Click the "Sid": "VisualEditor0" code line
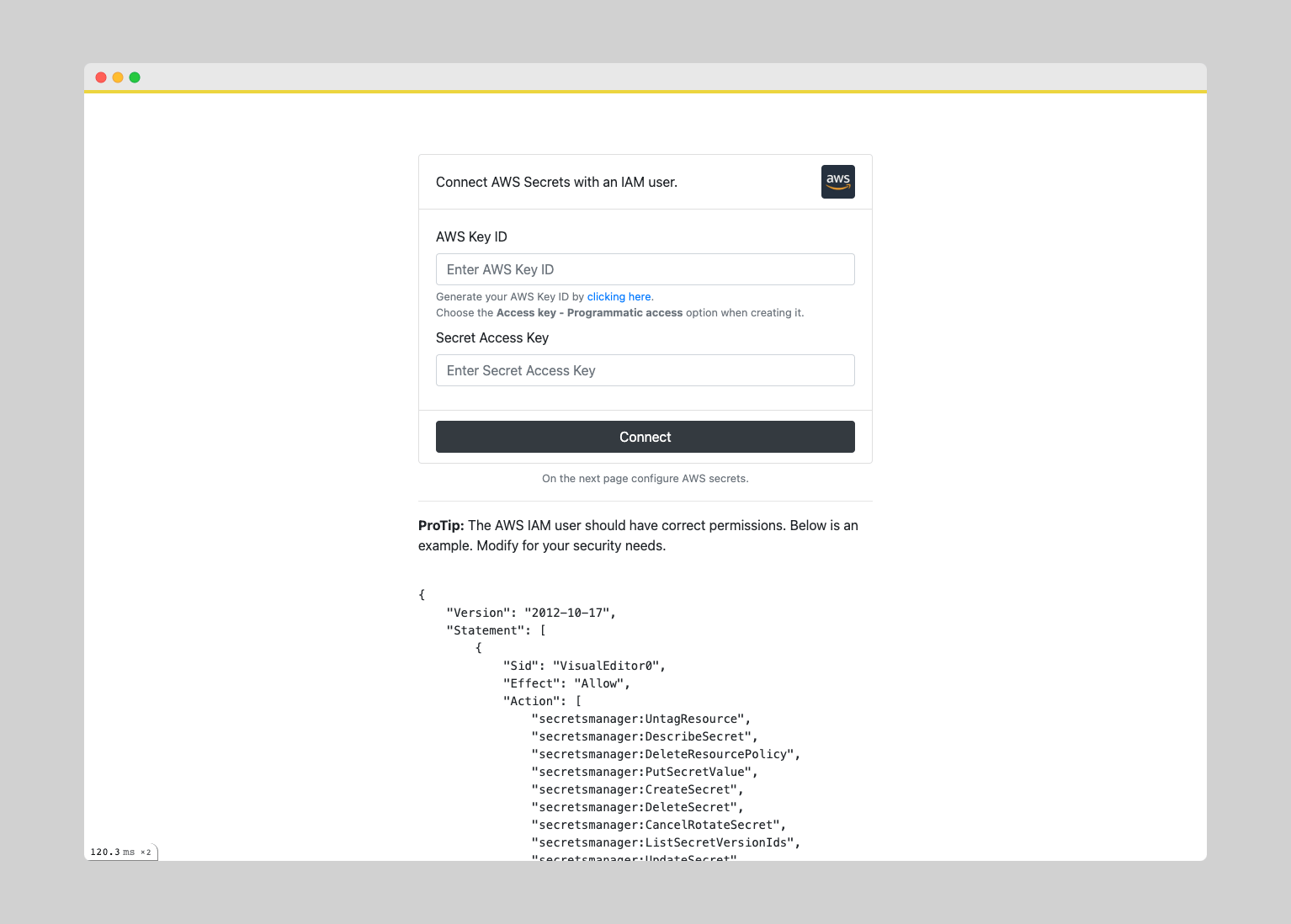Viewport: 1291px width, 924px height. pyautogui.click(x=584, y=666)
